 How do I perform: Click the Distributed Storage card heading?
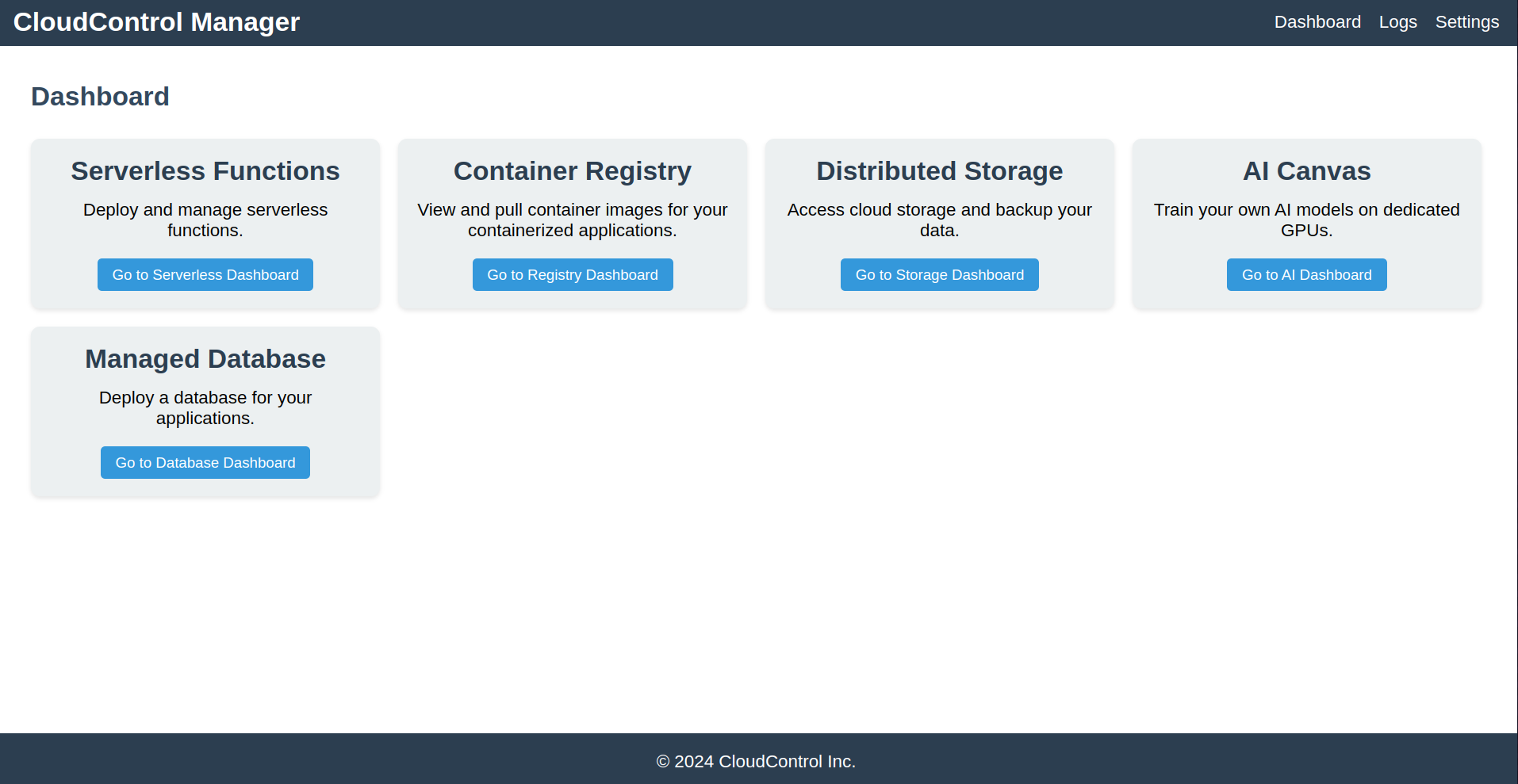click(939, 171)
